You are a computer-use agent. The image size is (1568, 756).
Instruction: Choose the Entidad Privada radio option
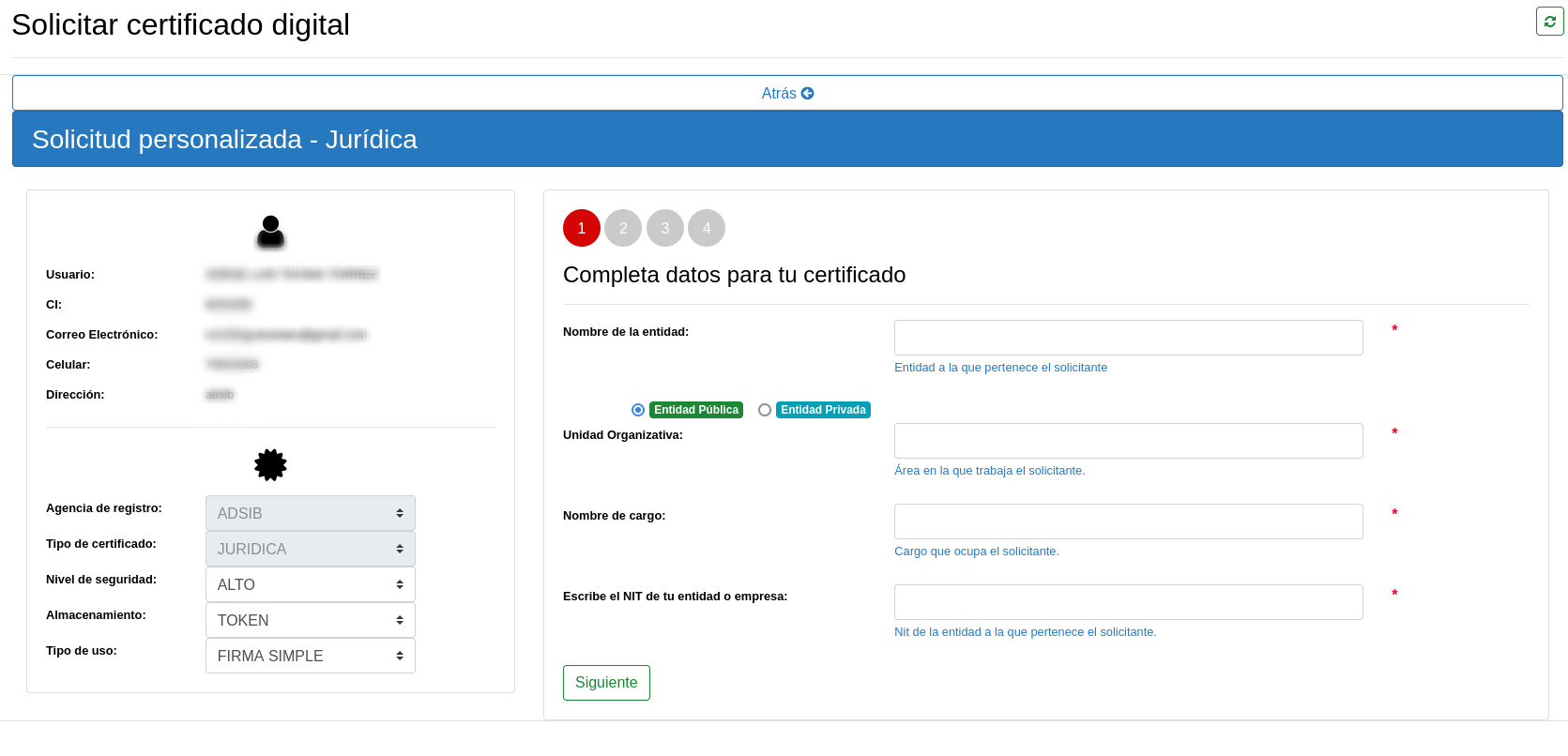(x=765, y=410)
